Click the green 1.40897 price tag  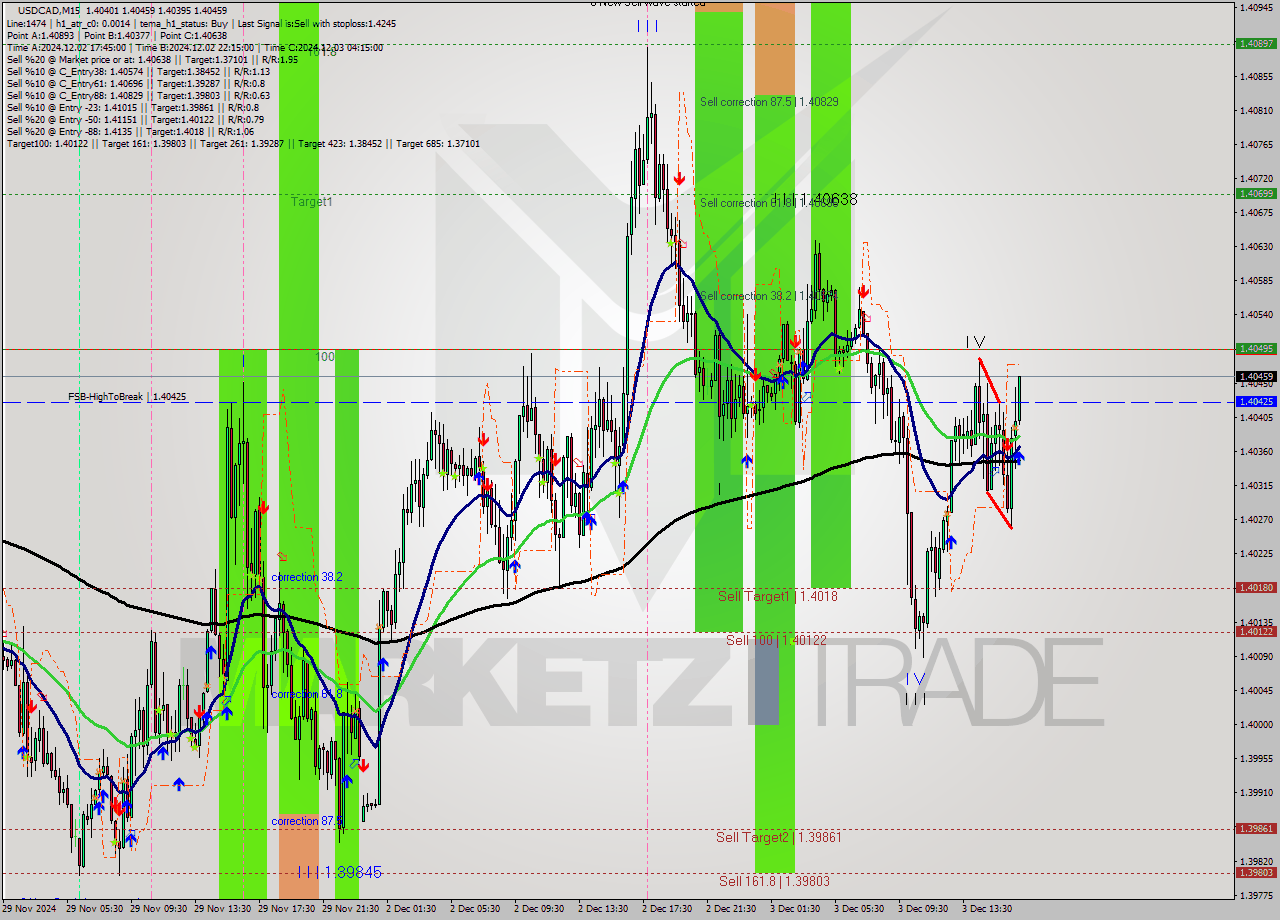(x=1256, y=44)
